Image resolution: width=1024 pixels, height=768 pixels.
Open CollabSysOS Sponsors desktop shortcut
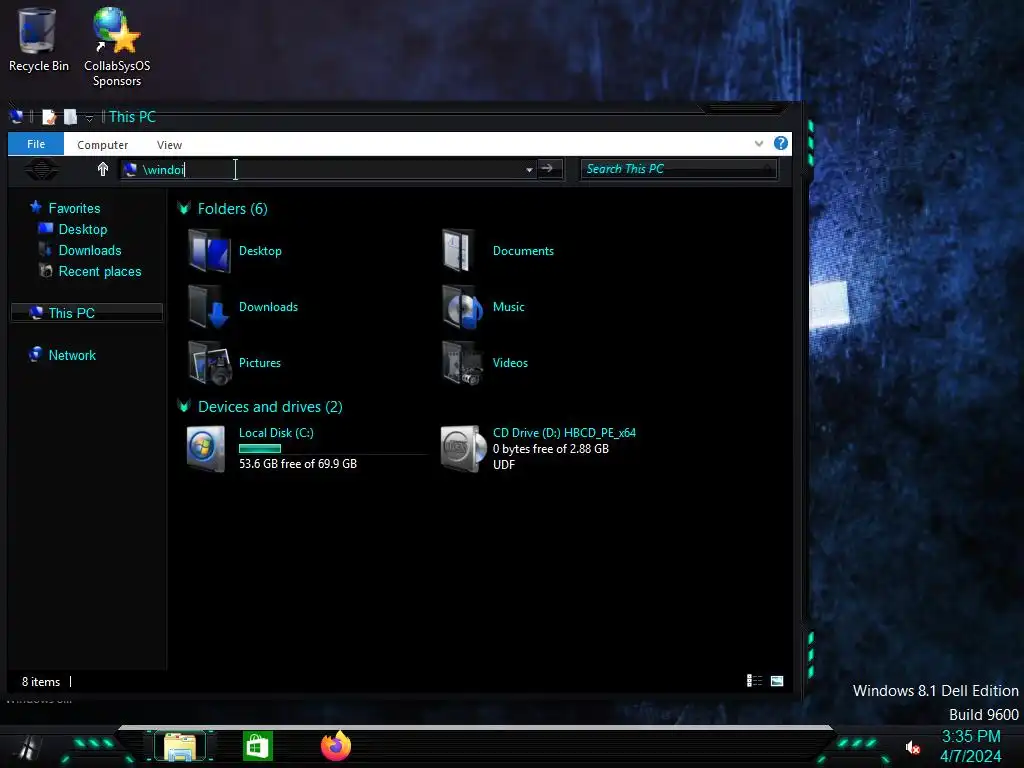(x=117, y=47)
